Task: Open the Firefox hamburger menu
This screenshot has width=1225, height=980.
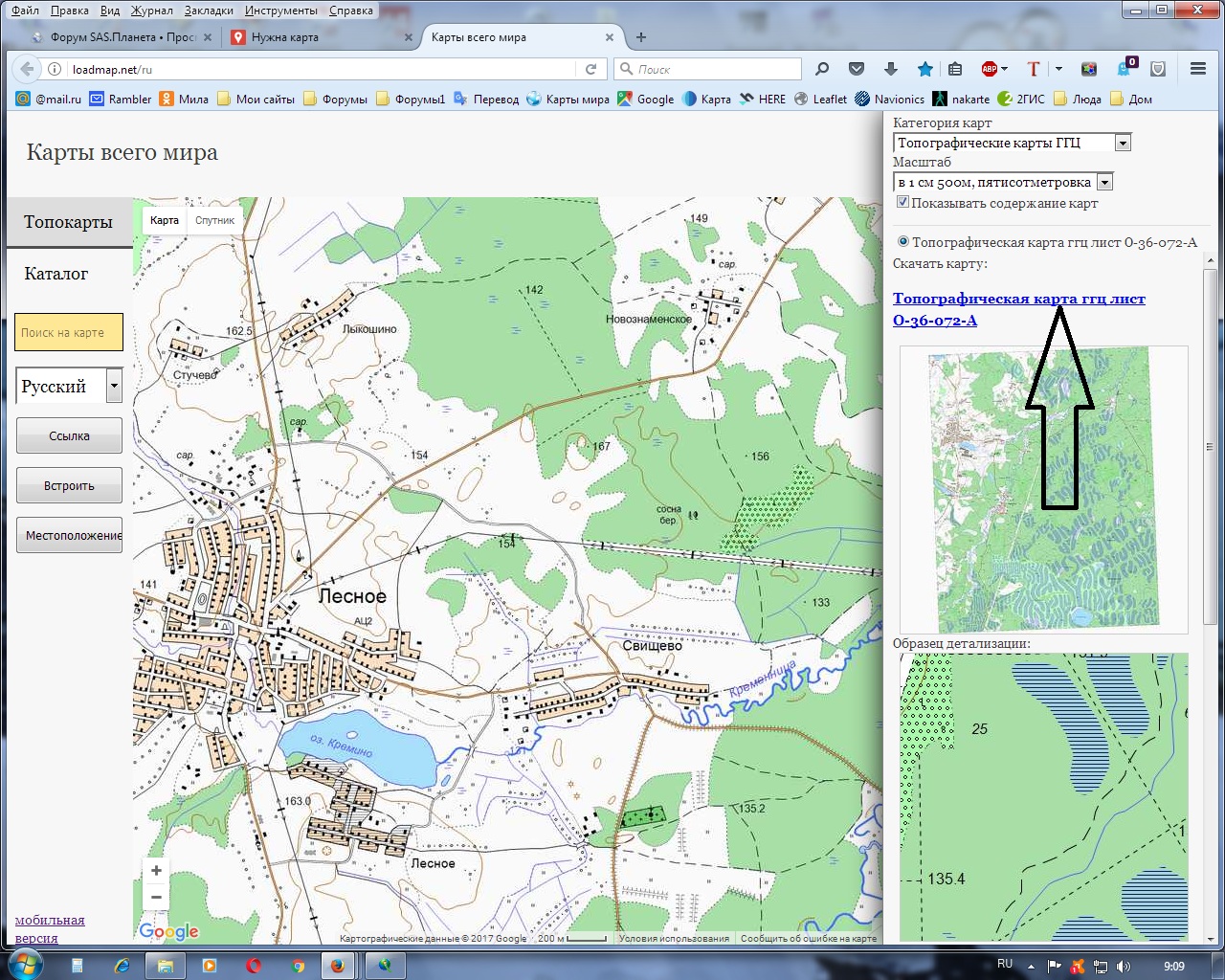Action: (1197, 69)
